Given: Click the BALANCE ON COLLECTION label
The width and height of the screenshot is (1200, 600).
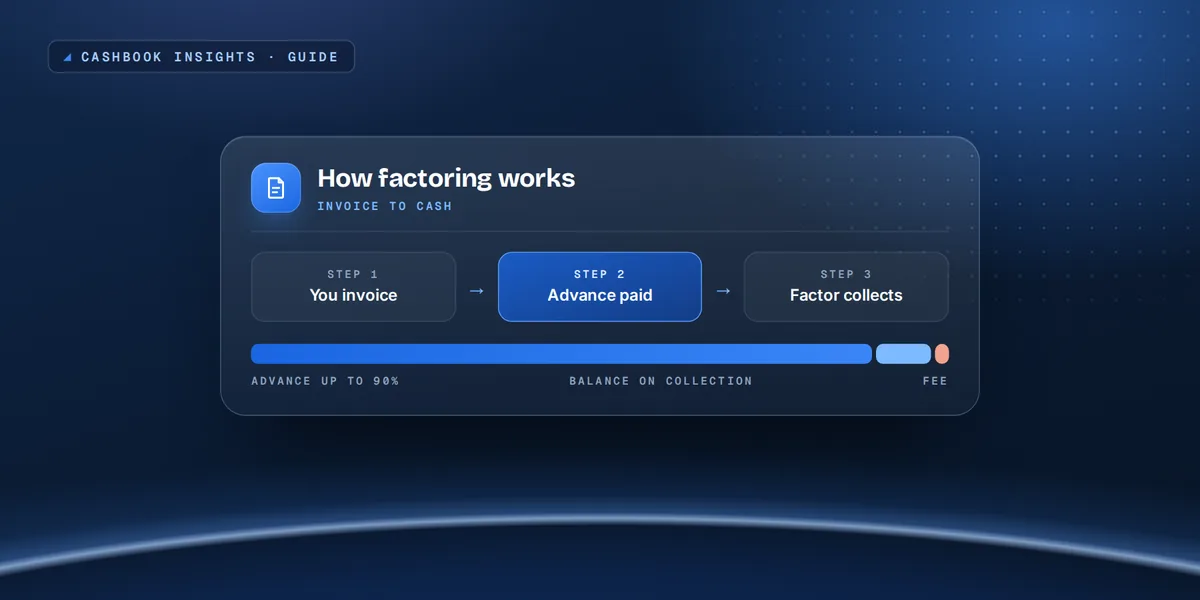Looking at the screenshot, I should 661,381.
